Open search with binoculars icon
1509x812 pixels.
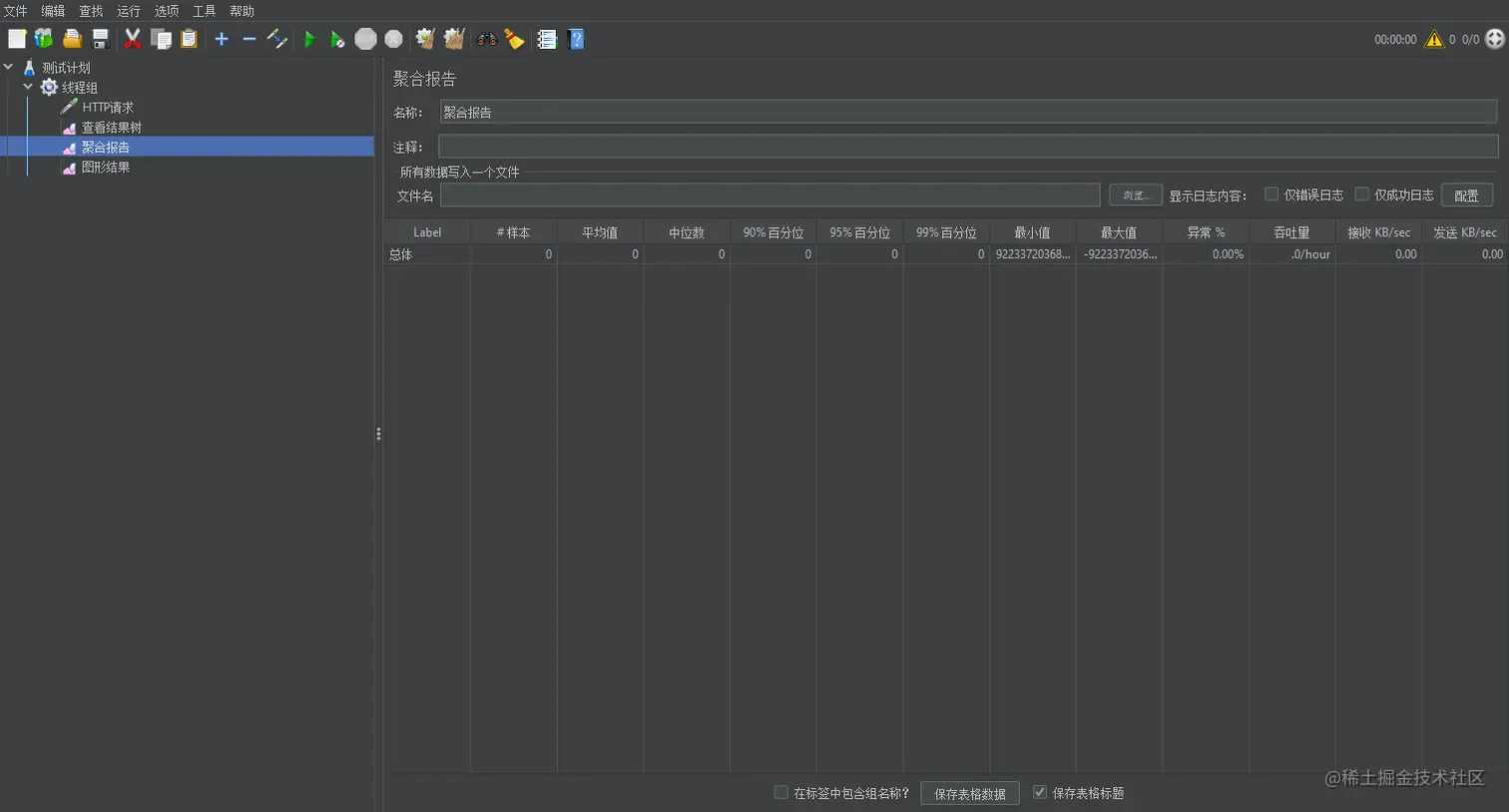(x=487, y=39)
